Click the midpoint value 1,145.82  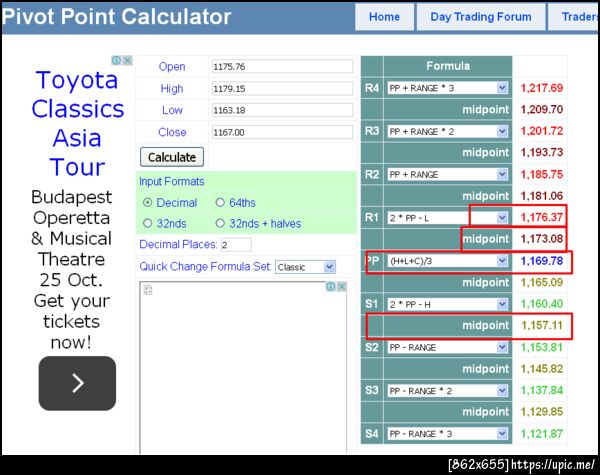coord(541,369)
